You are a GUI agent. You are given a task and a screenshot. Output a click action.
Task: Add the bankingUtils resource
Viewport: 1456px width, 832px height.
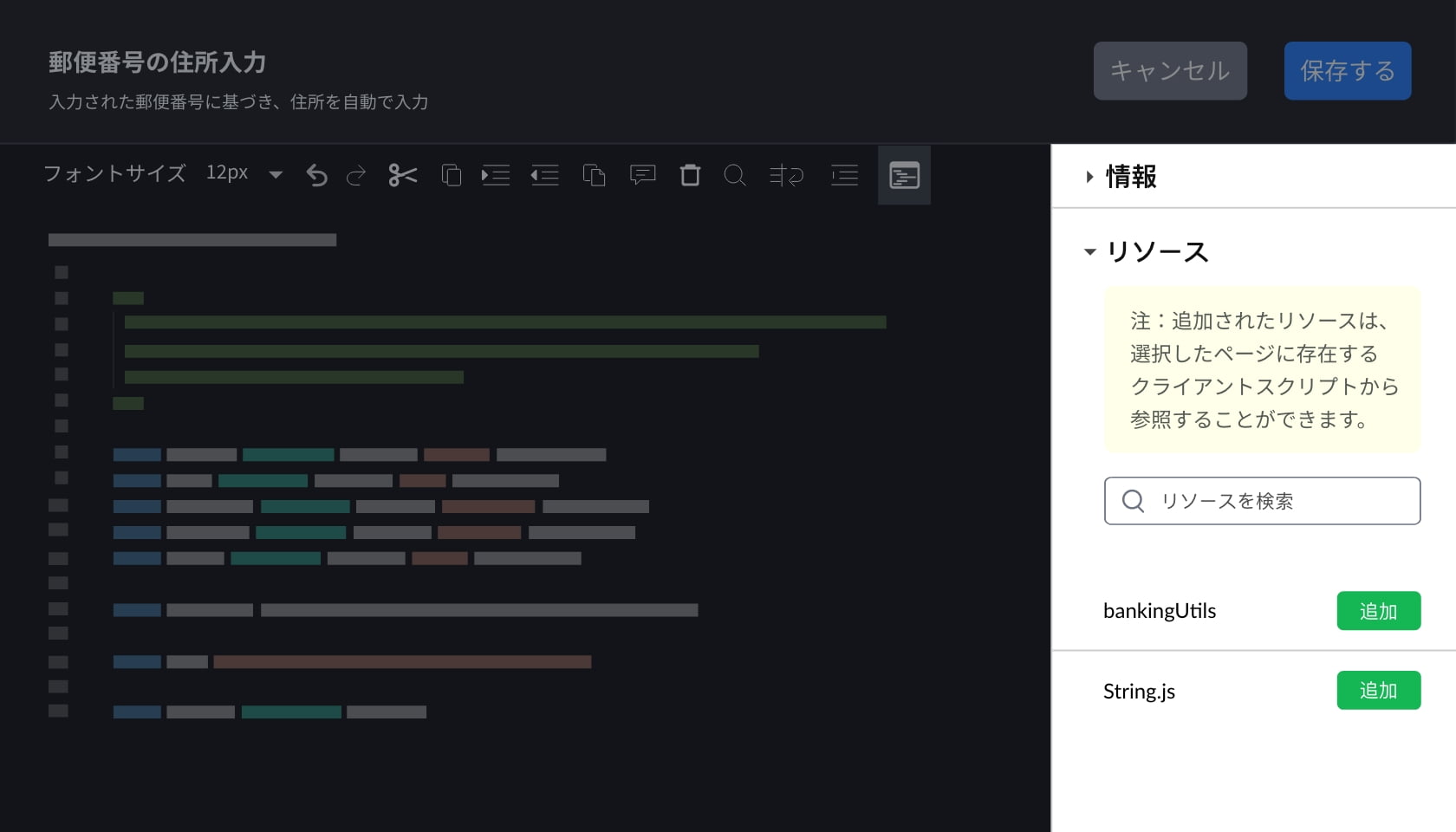pos(1378,611)
